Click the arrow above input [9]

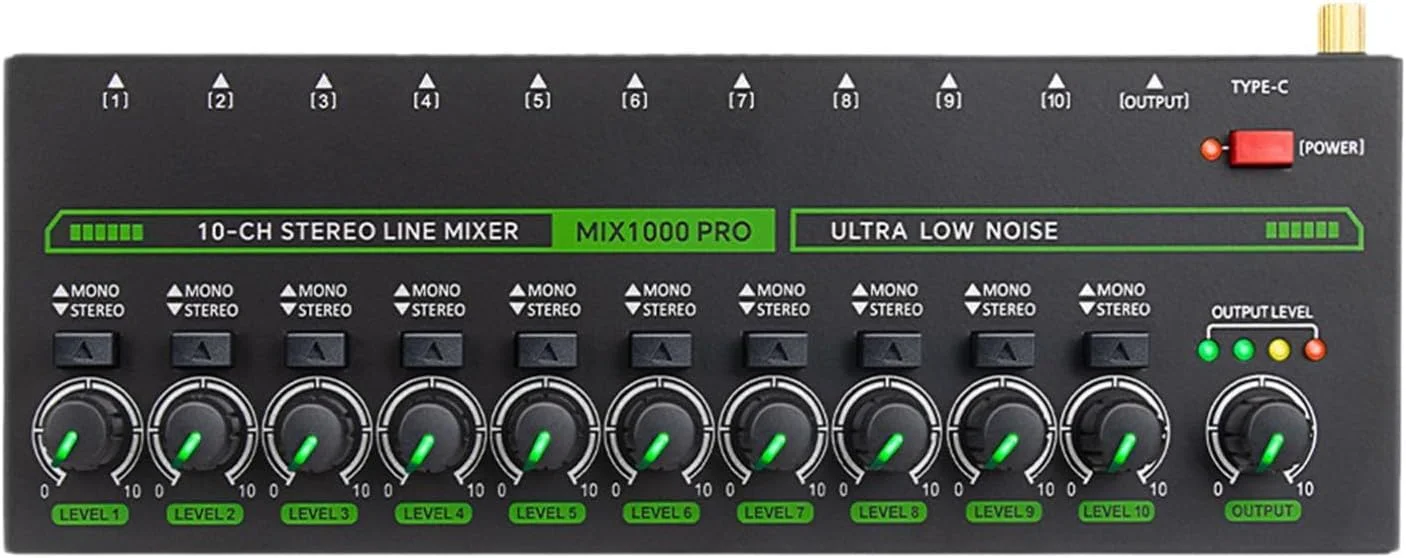tap(949, 80)
